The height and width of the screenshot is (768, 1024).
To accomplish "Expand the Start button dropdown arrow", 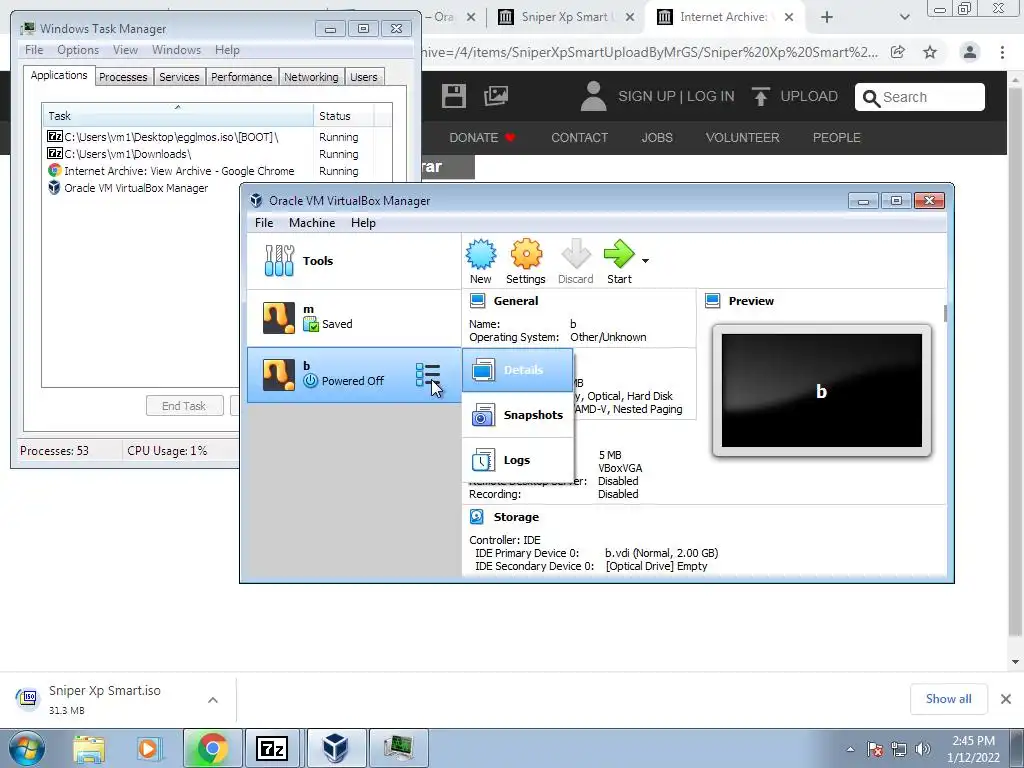I will [x=645, y=261].
